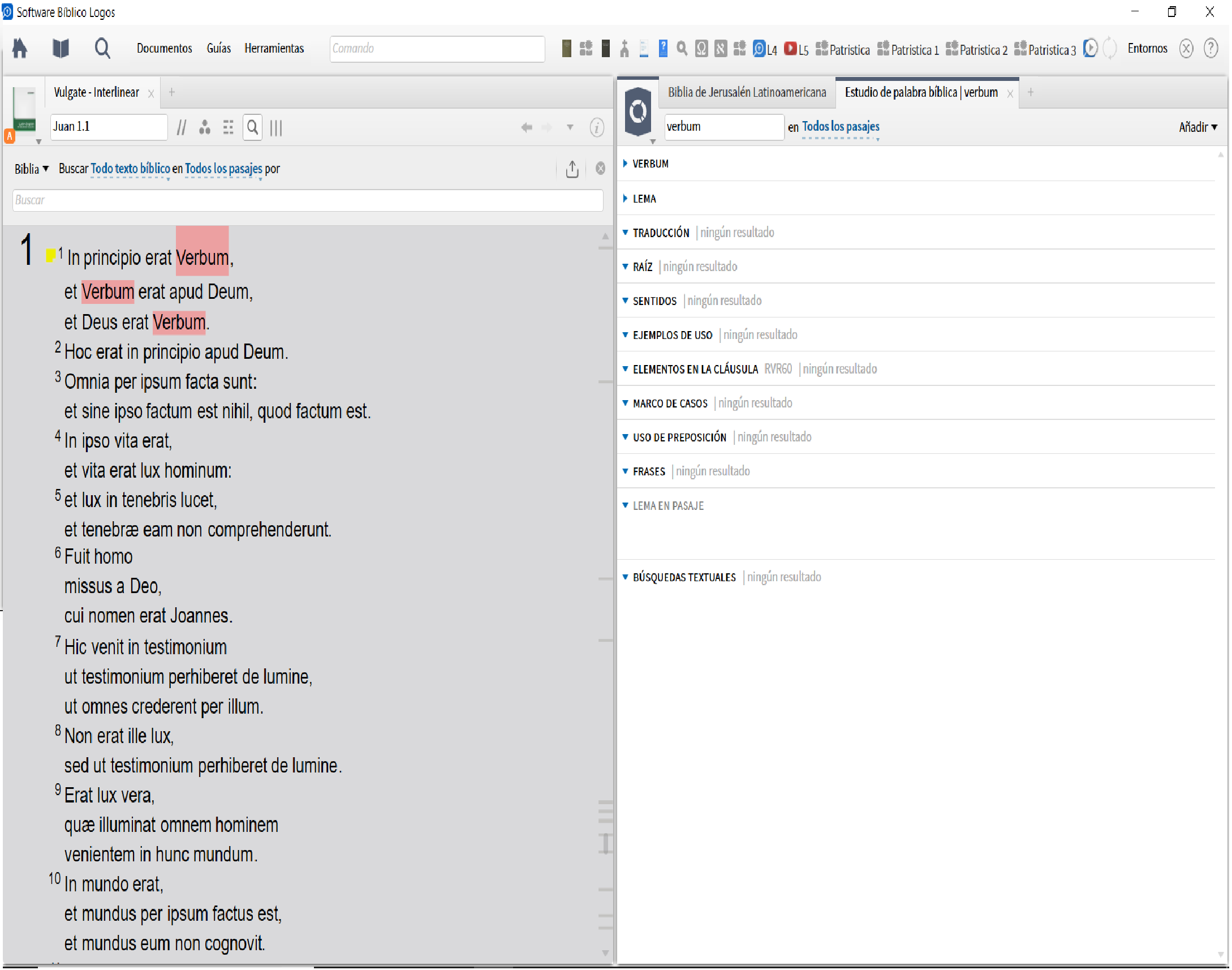Open the Library book icon
The height and width of the screenshot is (970, 1232).
61,48
